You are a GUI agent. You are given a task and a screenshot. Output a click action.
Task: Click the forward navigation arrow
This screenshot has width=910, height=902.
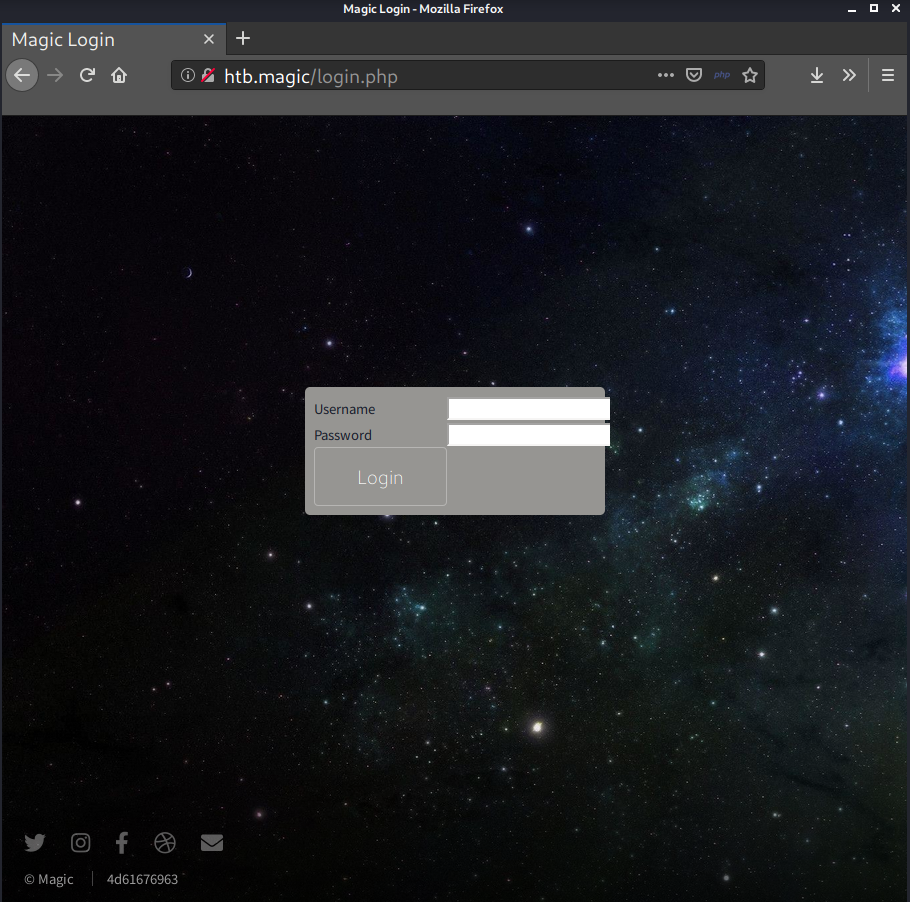click(x=55, y=75)
